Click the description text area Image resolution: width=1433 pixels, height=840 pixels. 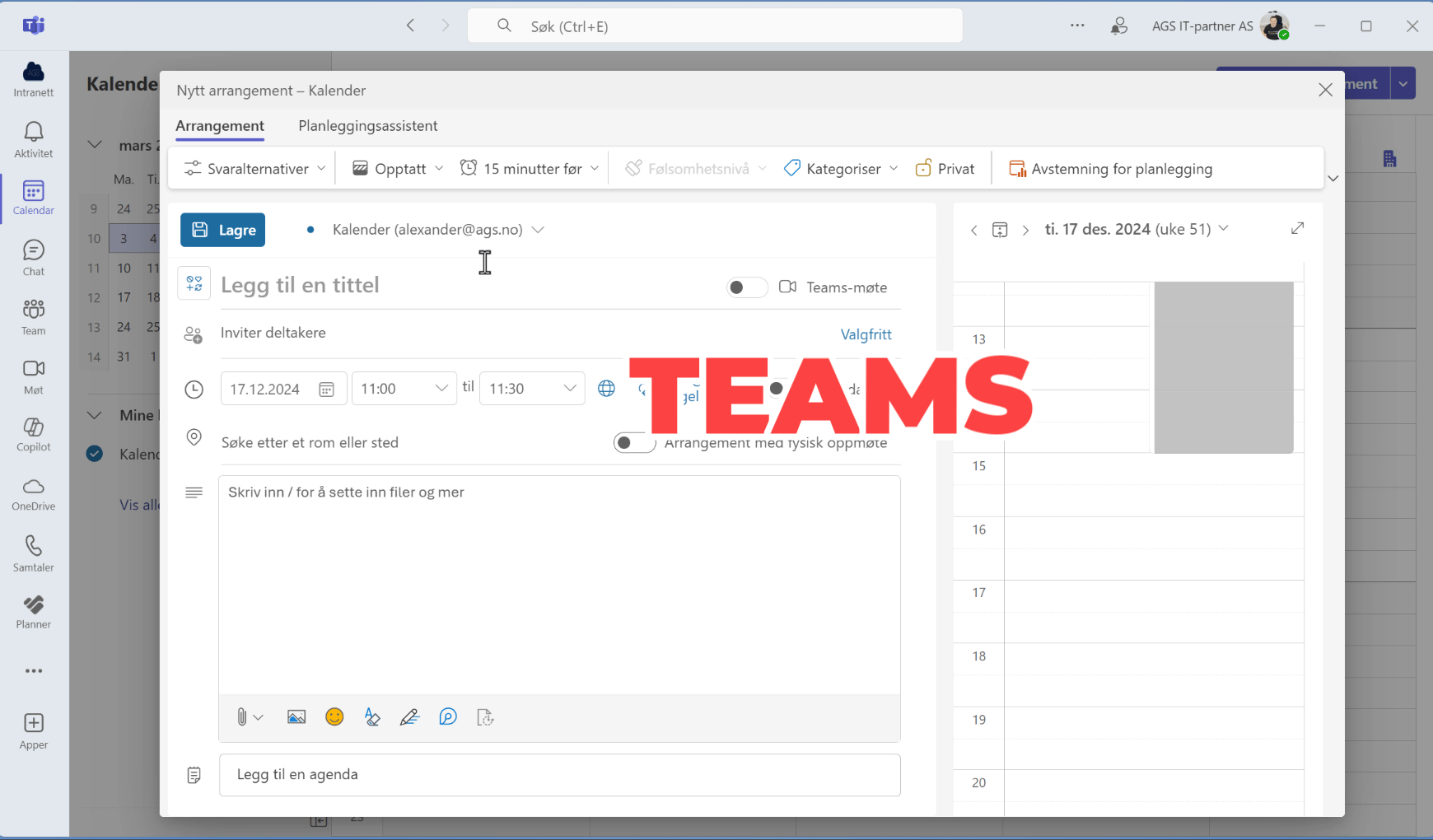point(560,585)
